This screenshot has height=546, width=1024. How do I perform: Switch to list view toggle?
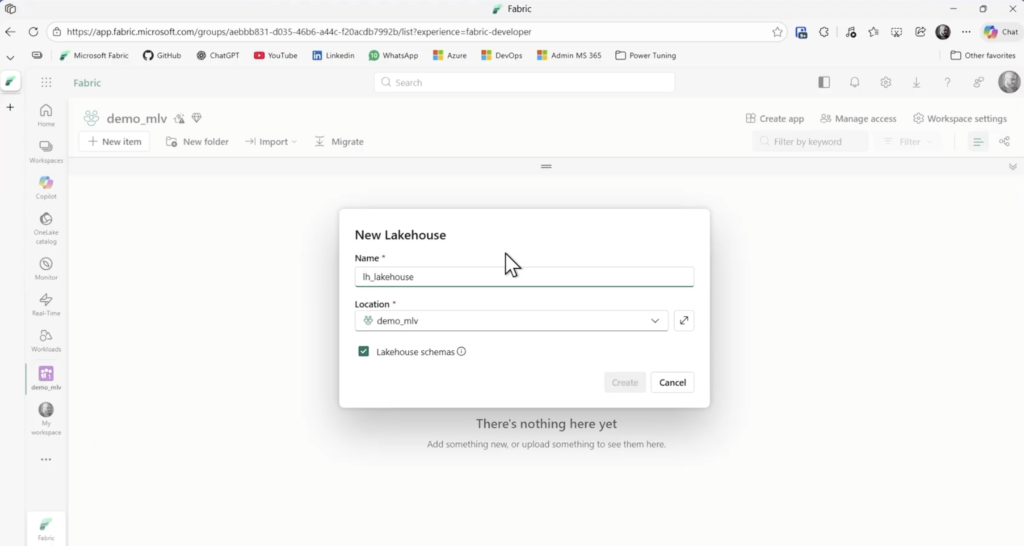pos(978,142)
